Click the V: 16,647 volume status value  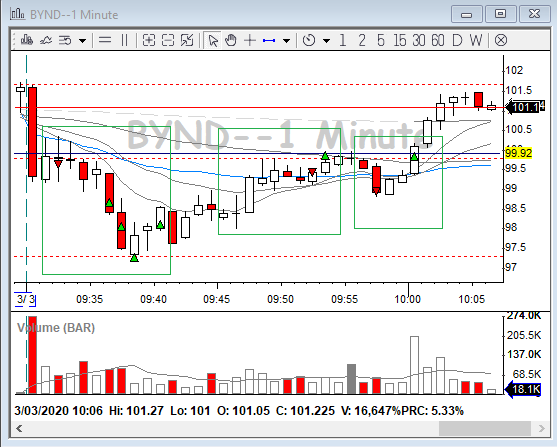click(367, 411)
